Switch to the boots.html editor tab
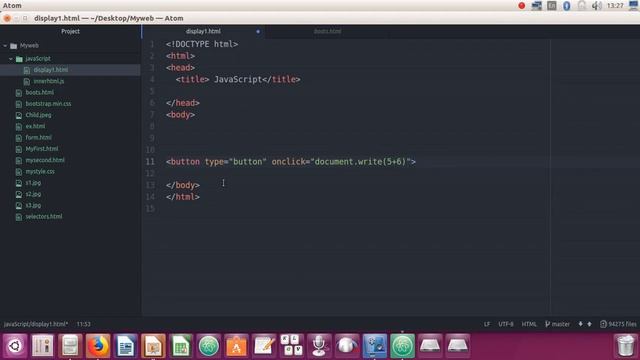The height and width of the screenshot is (360, 640). [x=327, y=31]
